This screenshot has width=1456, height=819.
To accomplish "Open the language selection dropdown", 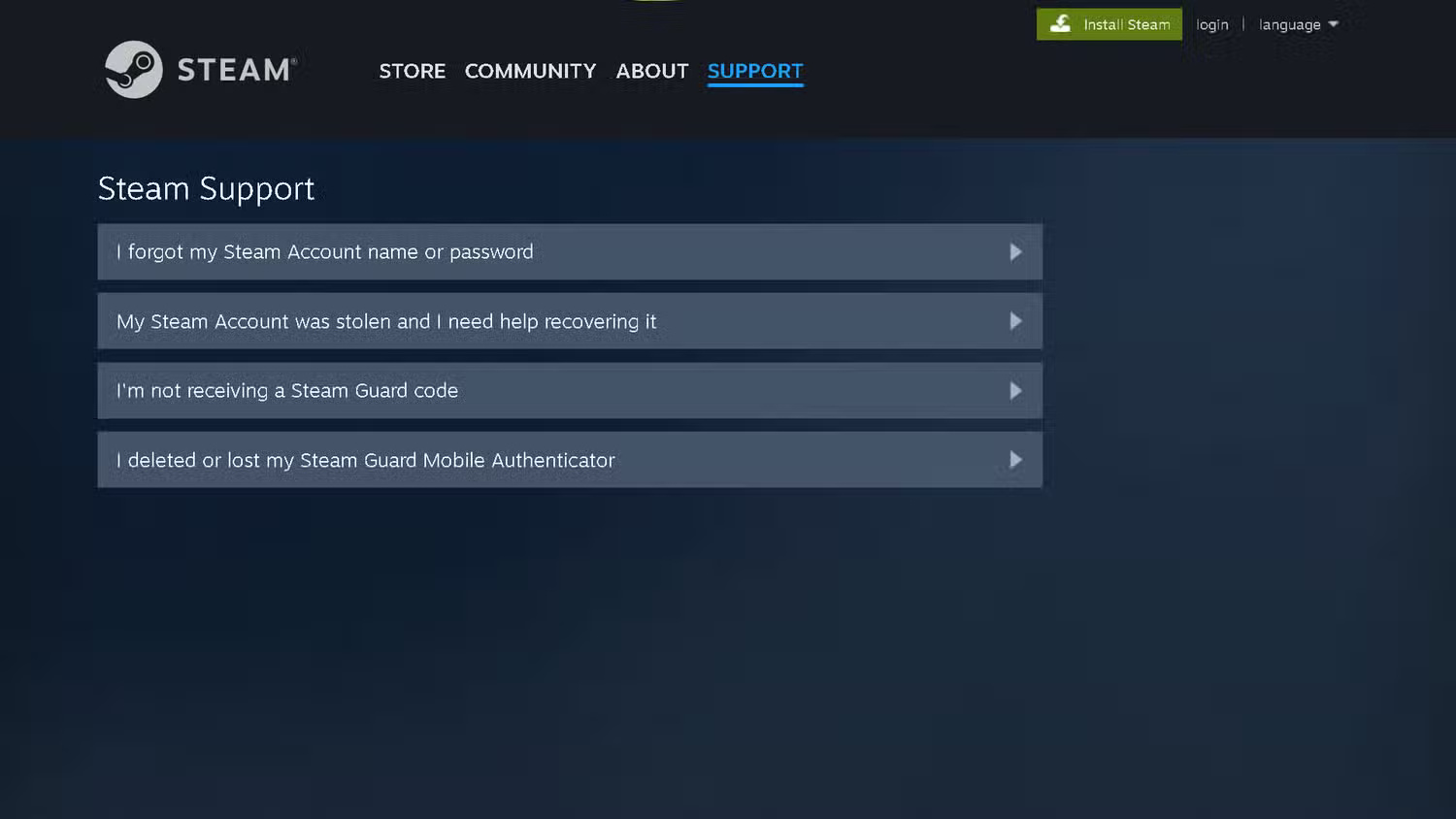I will 1291,24.
